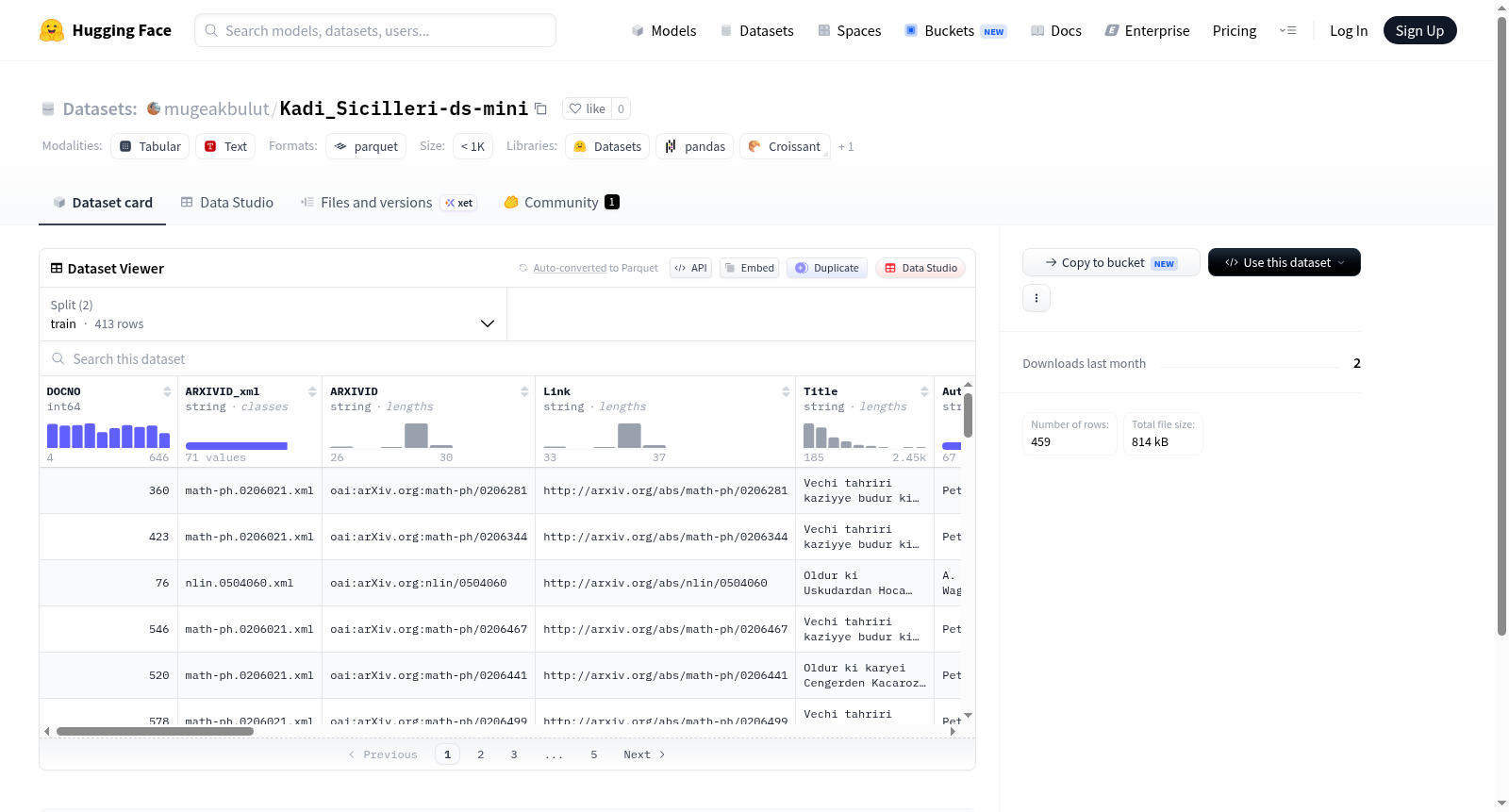
Task: Expand Use this dataset dropdown
Action: [x=1285, y=262]
